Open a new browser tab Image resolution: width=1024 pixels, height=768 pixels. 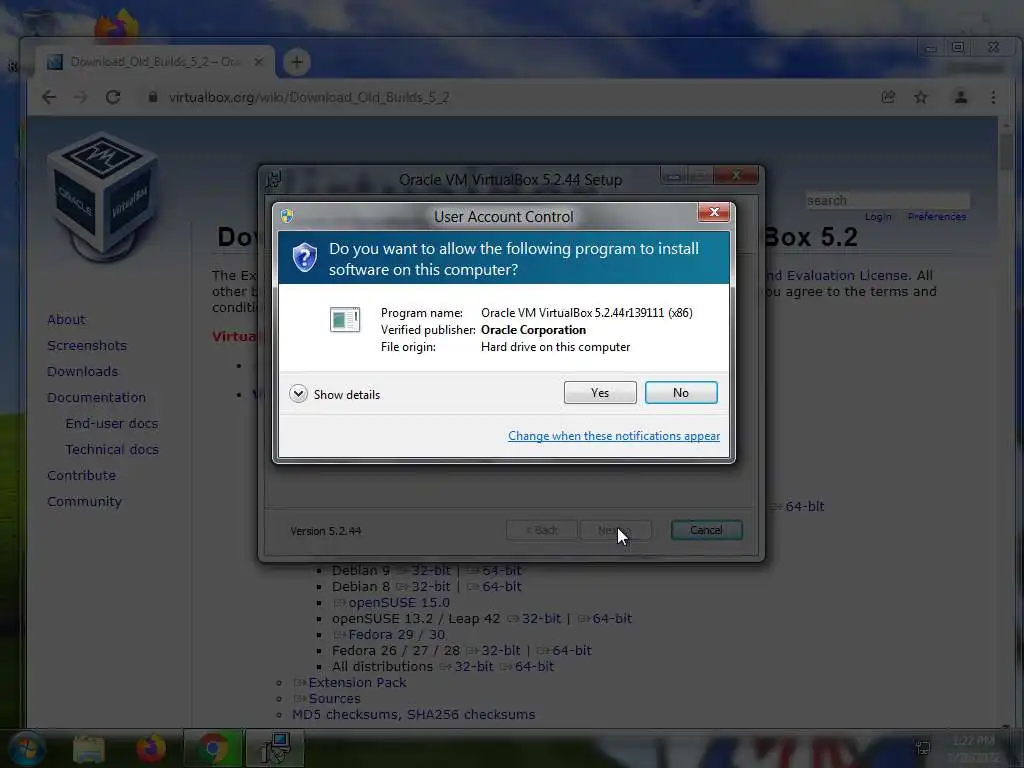tap(297, 62)
